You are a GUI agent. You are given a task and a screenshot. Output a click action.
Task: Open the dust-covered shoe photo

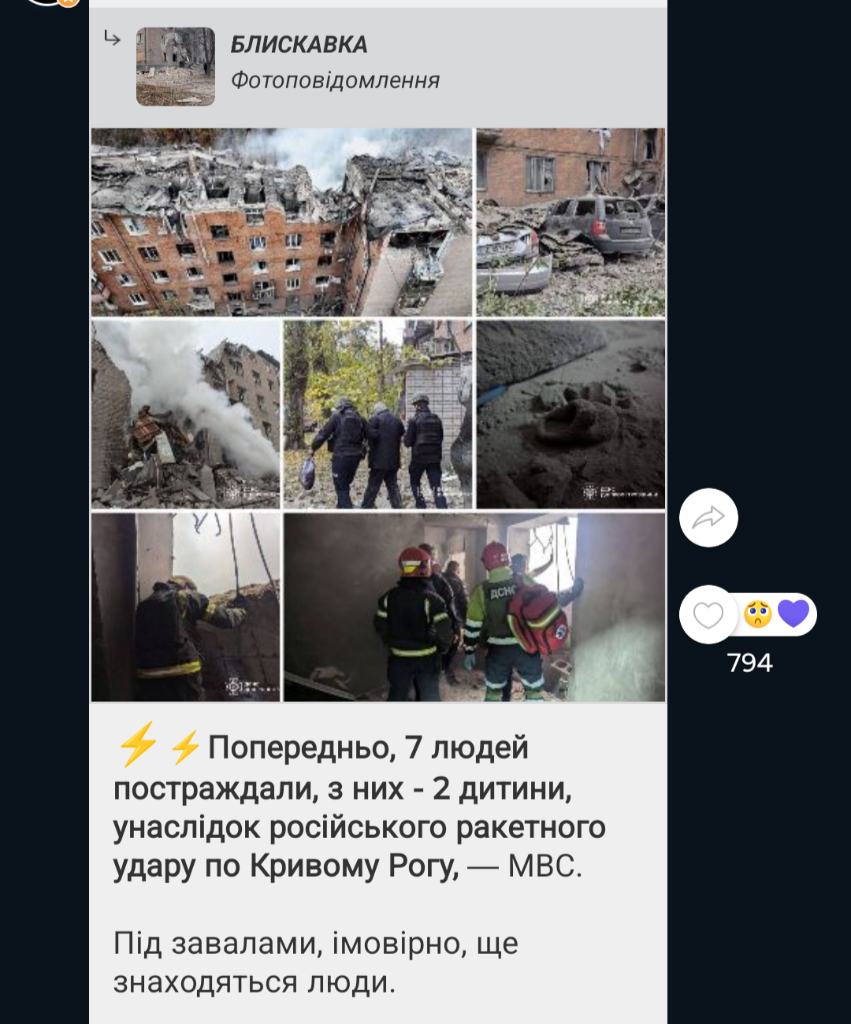[570, 414]
